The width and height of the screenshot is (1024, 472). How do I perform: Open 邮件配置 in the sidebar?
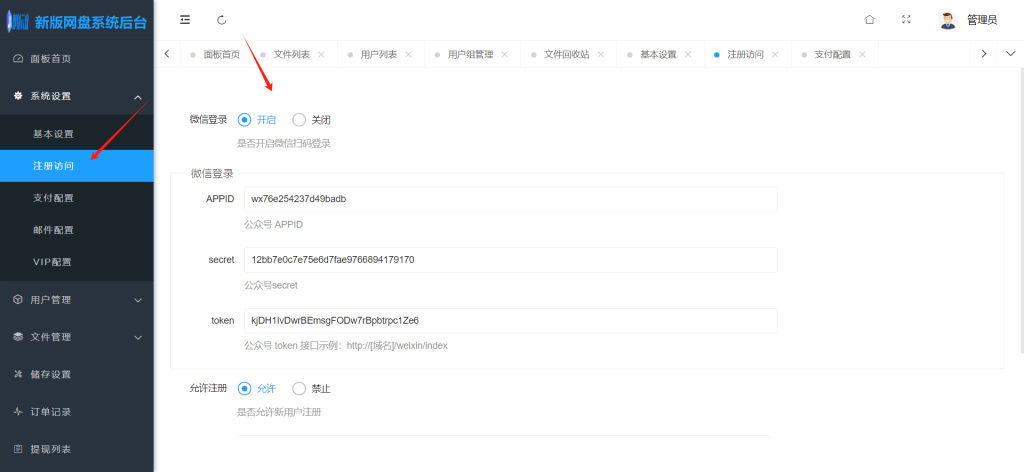[76, 230]
